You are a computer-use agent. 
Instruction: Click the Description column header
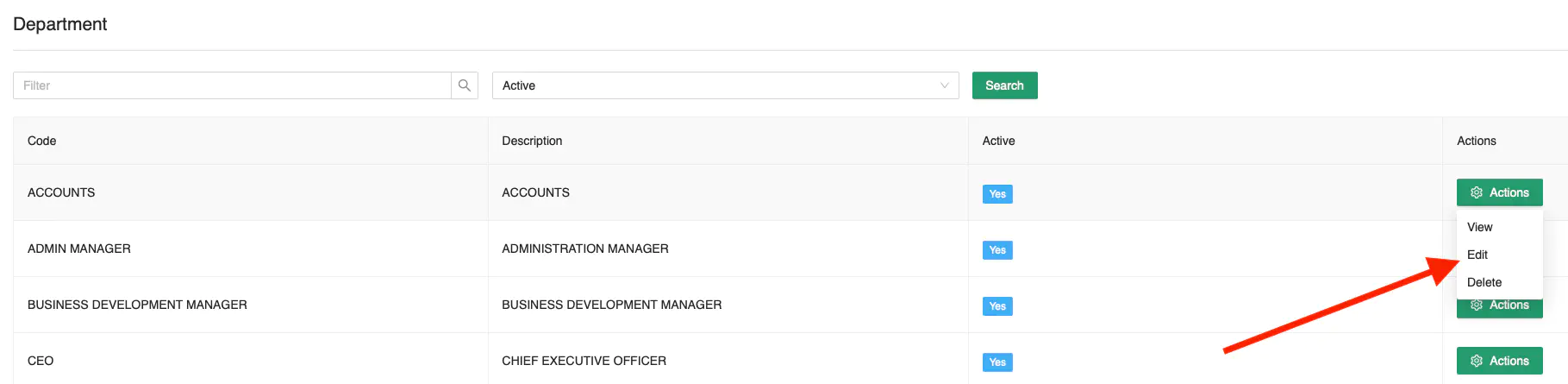click(532, 141)
